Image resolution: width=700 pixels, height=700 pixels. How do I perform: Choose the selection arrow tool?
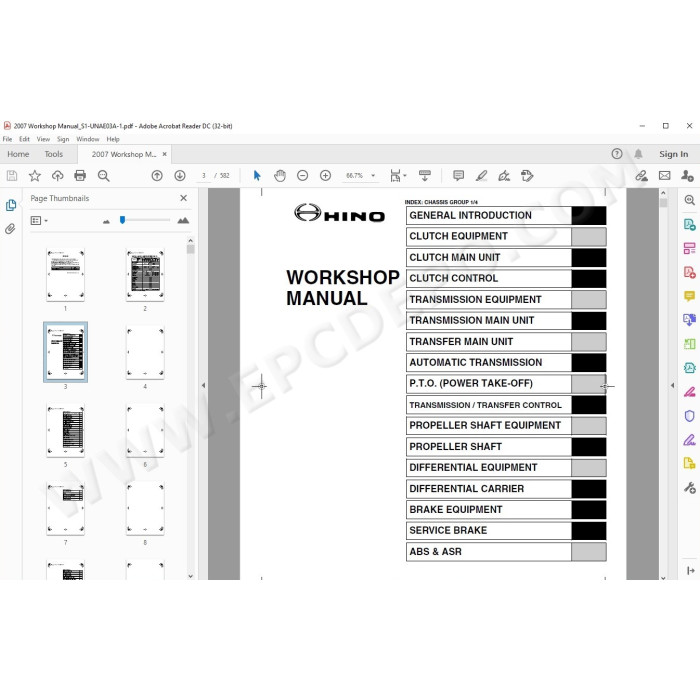click(x=257, y=176)
